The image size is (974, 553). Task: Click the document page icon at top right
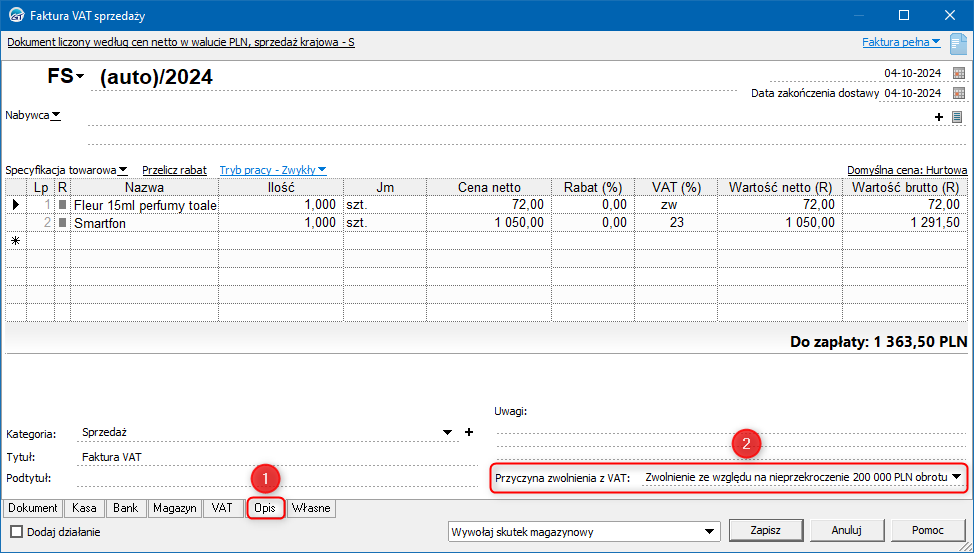tap(958, 43)
